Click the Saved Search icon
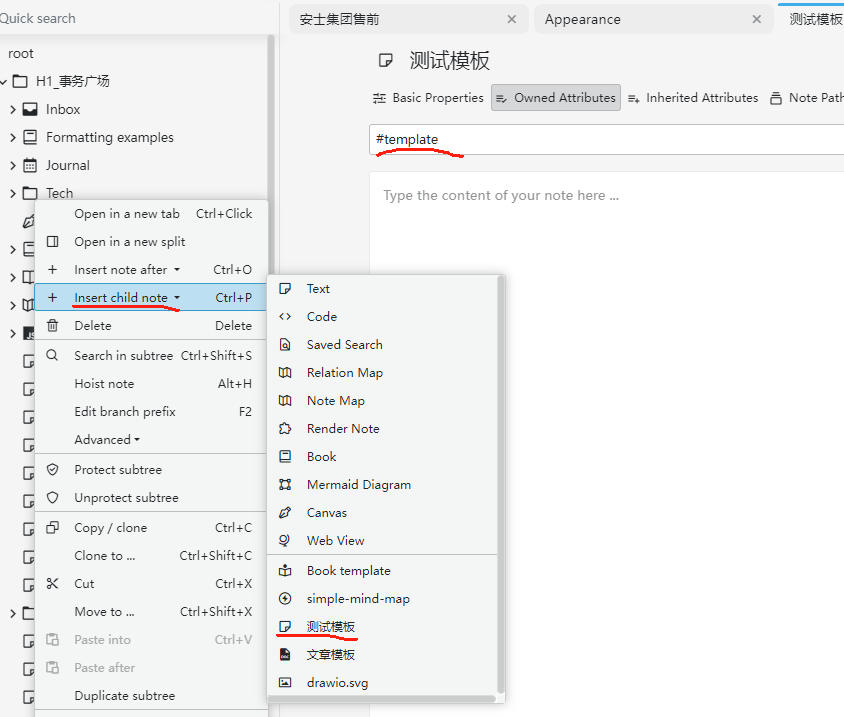 pyautogui.click(x=286, y=345)
